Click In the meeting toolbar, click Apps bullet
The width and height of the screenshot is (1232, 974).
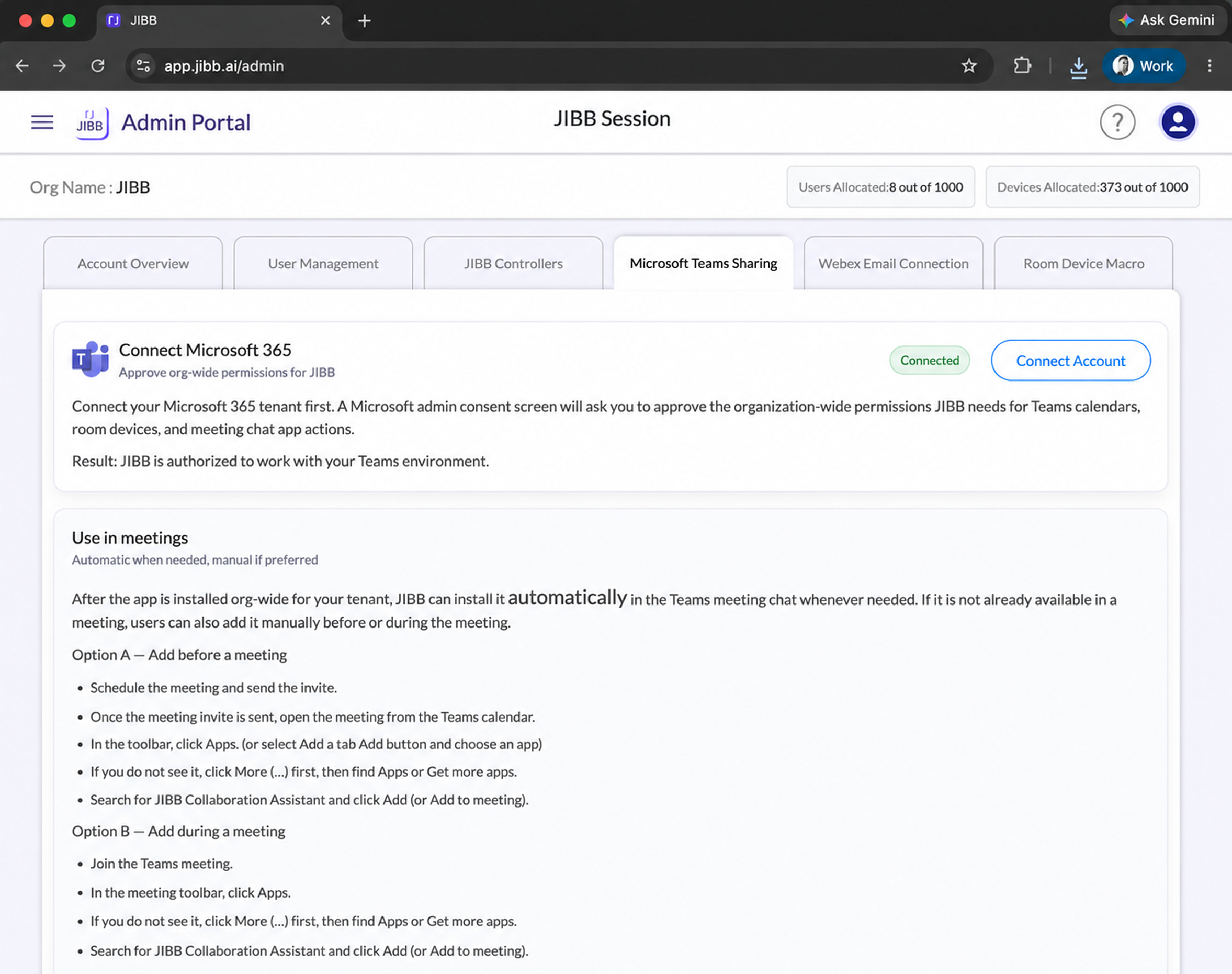point(190,892)
